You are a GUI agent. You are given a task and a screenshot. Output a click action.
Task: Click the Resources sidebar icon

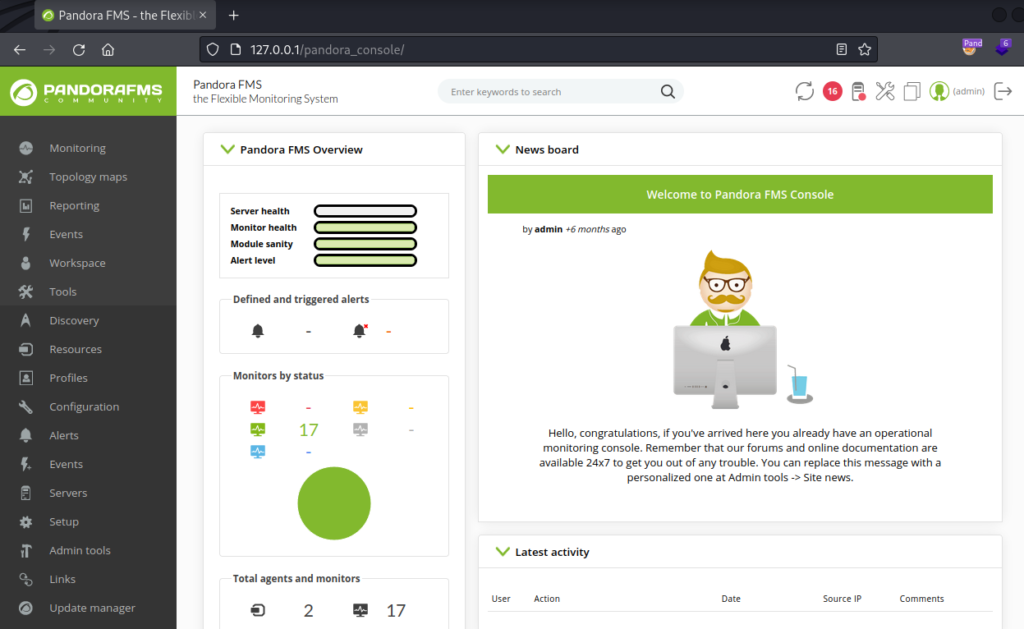point(25,349)
